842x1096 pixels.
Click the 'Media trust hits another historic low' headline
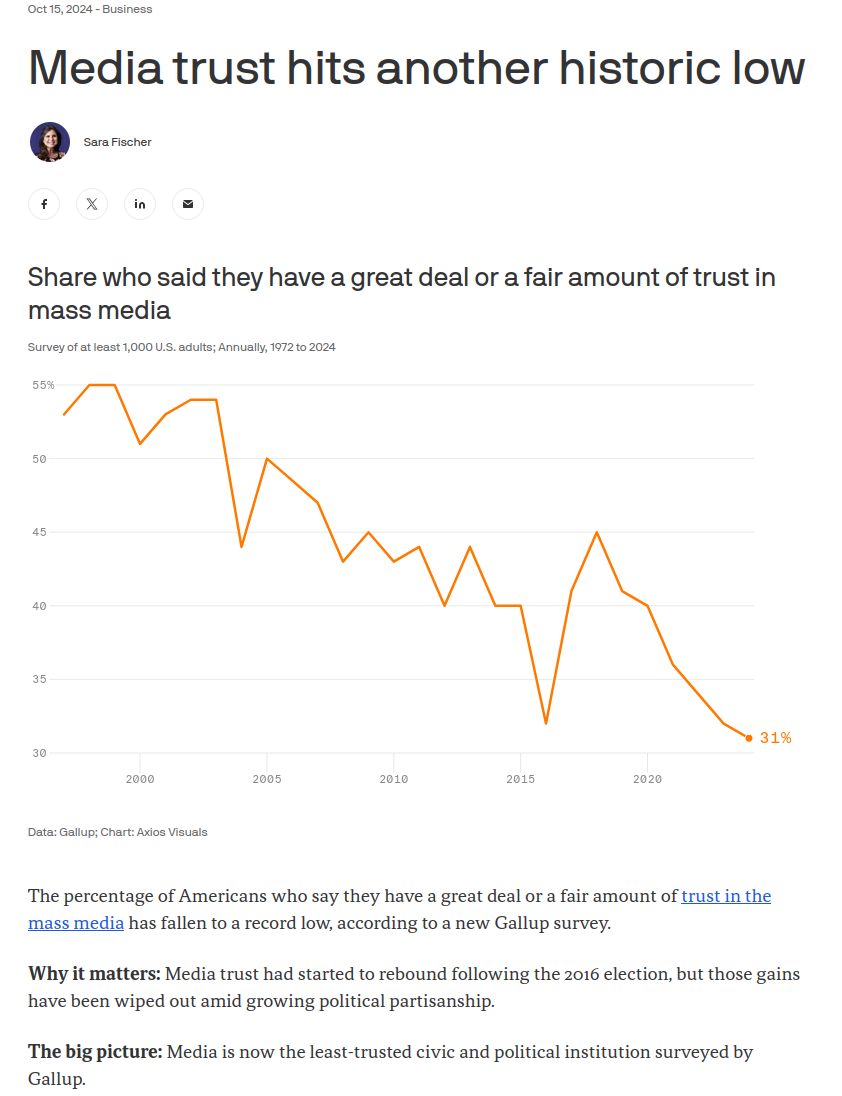click(416, 68)
